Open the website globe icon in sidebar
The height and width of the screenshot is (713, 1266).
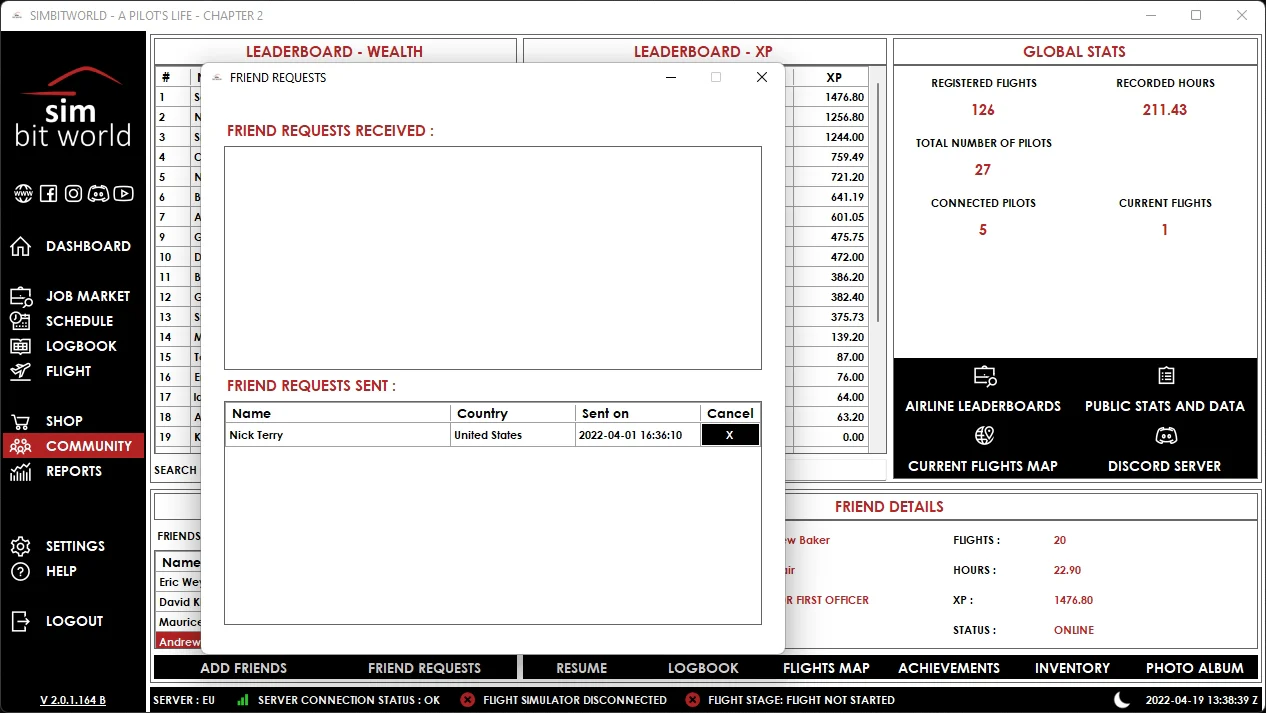click(x=23, y=194)
